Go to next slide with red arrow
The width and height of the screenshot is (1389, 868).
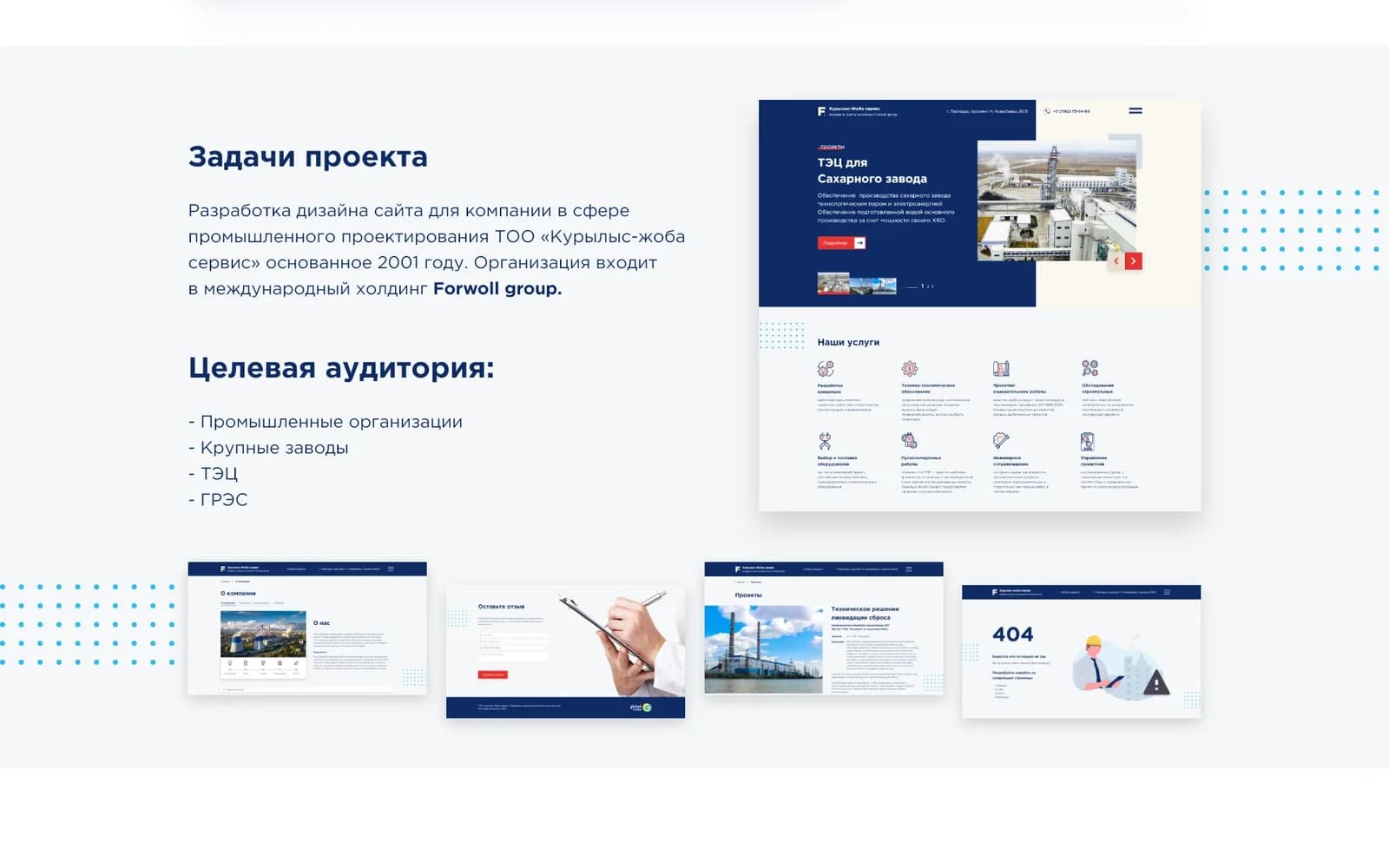pos(1134,260)
